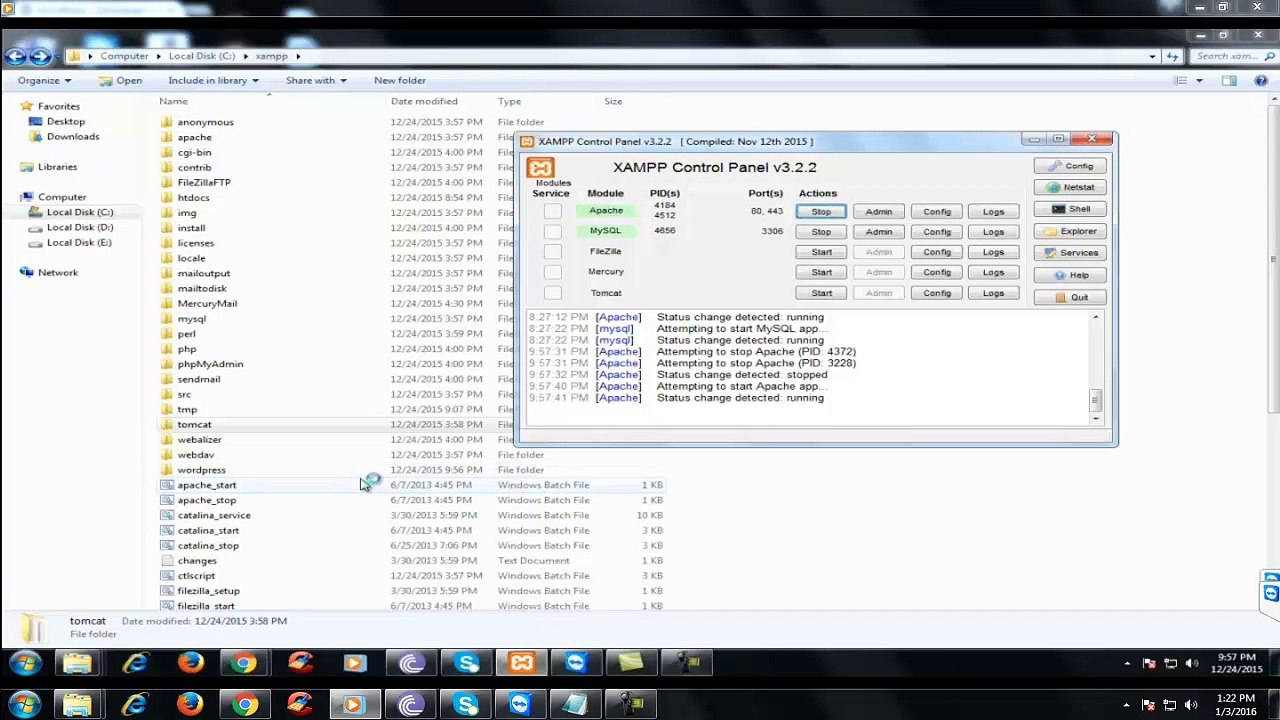Click the Computer icon in the navigation pane
The width and height of the screenshot is (1280, 720).
click(26, 197)
